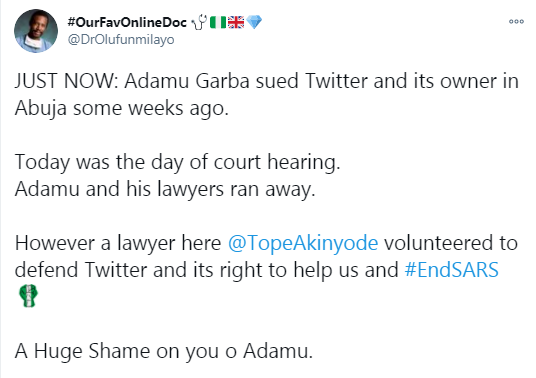
Task: Click the "A Huge Shame on you o Adamu" line
Action: [x=164, y=351]
